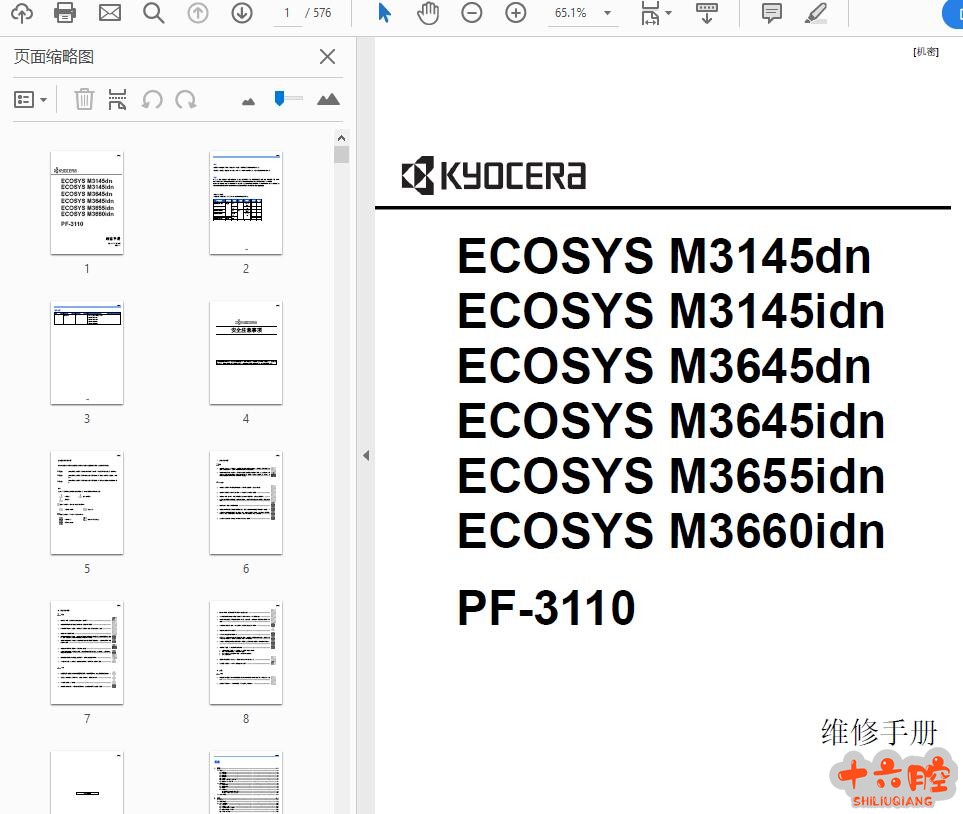Rotate page clockwise in thumbnails toolbar
Image resolution: width=963 pixels, height=814 pixels.
coord(186,99)
